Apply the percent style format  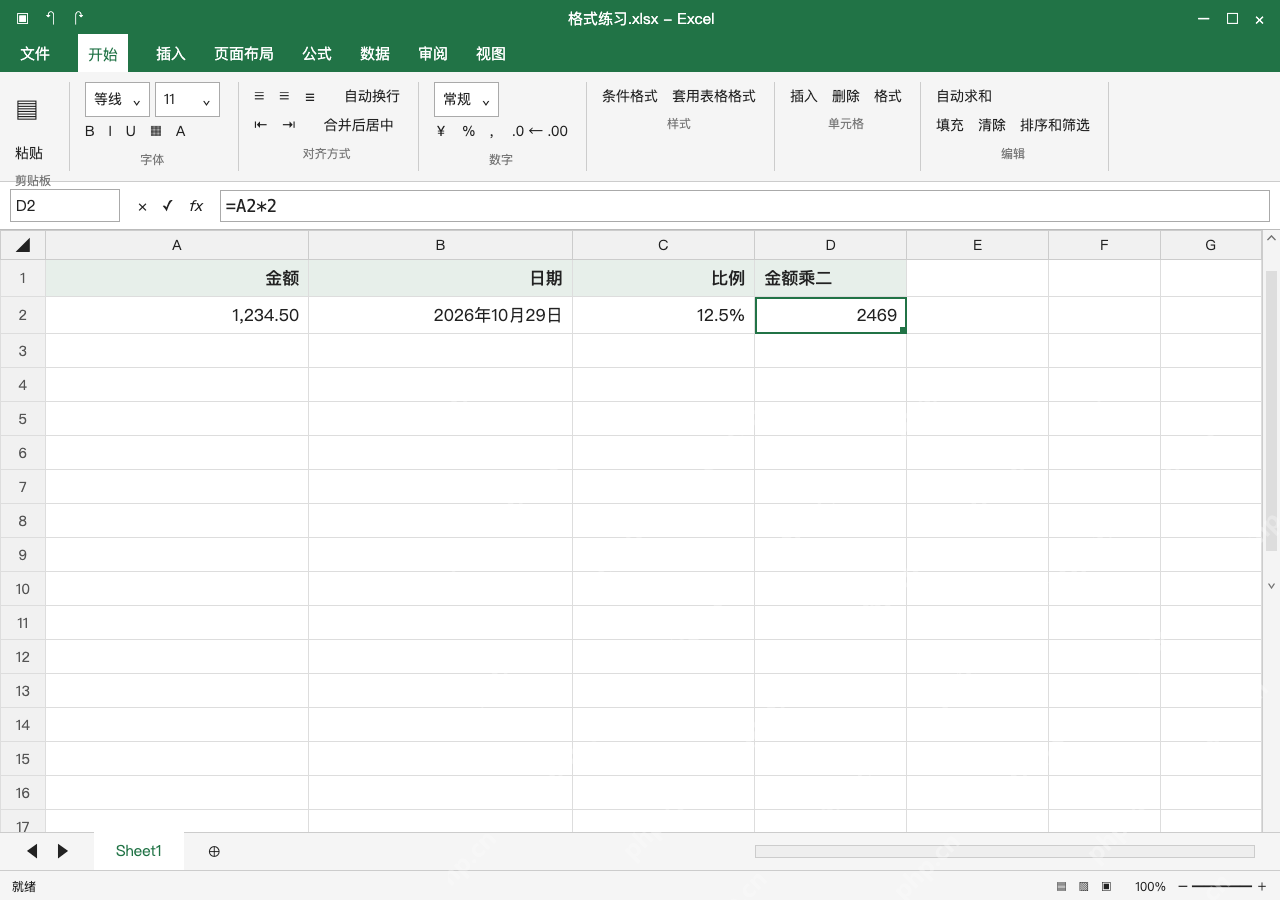point(469,131)
